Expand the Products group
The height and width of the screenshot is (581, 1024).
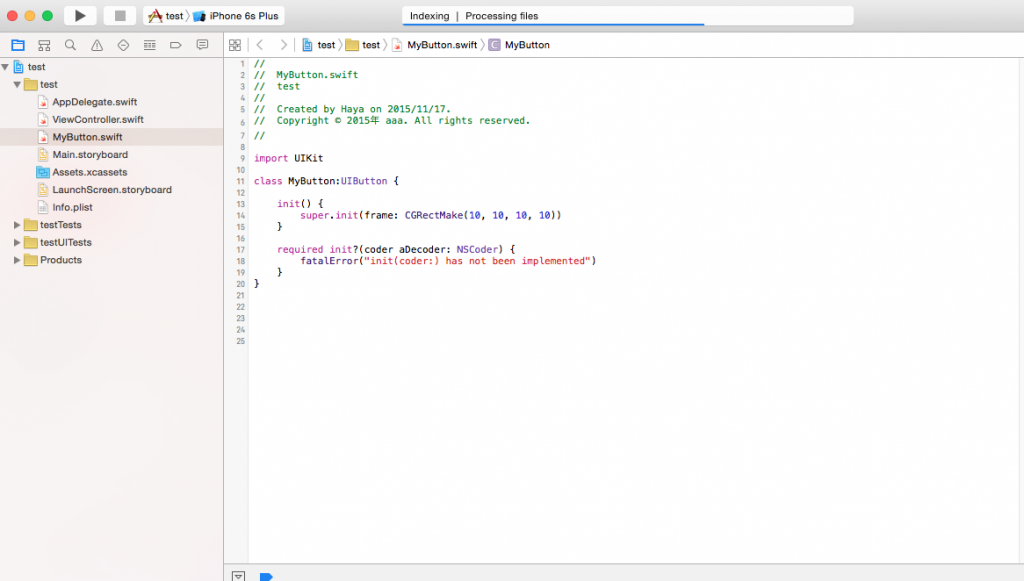[17, 260]
